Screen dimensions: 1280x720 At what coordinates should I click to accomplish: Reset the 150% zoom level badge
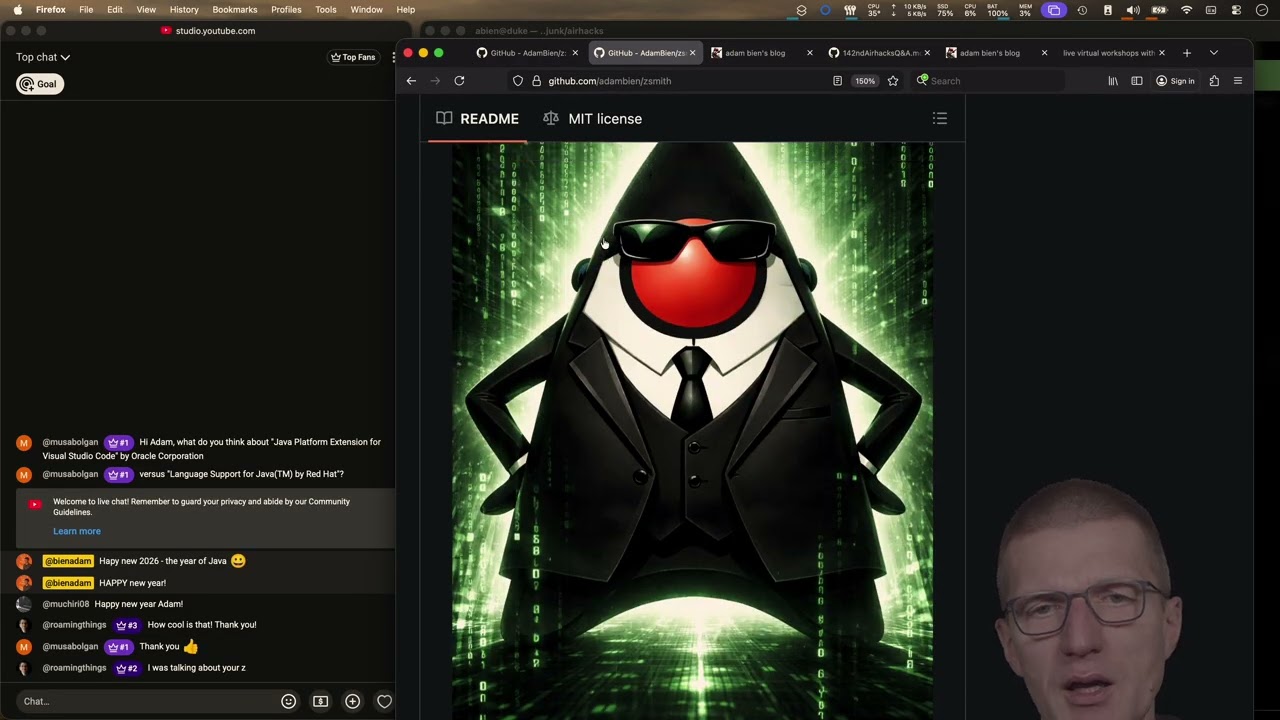[x=865, y=81]
